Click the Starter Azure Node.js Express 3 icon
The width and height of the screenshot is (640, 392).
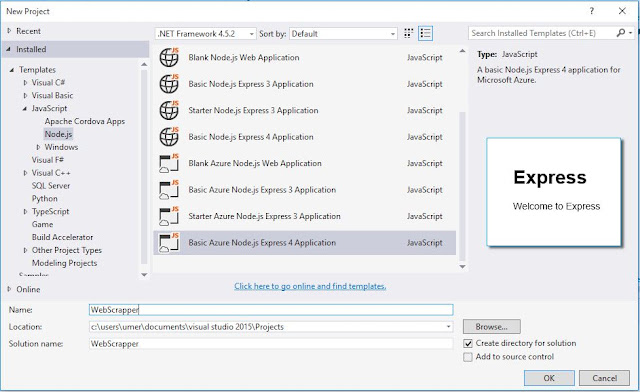pos(169,216)
